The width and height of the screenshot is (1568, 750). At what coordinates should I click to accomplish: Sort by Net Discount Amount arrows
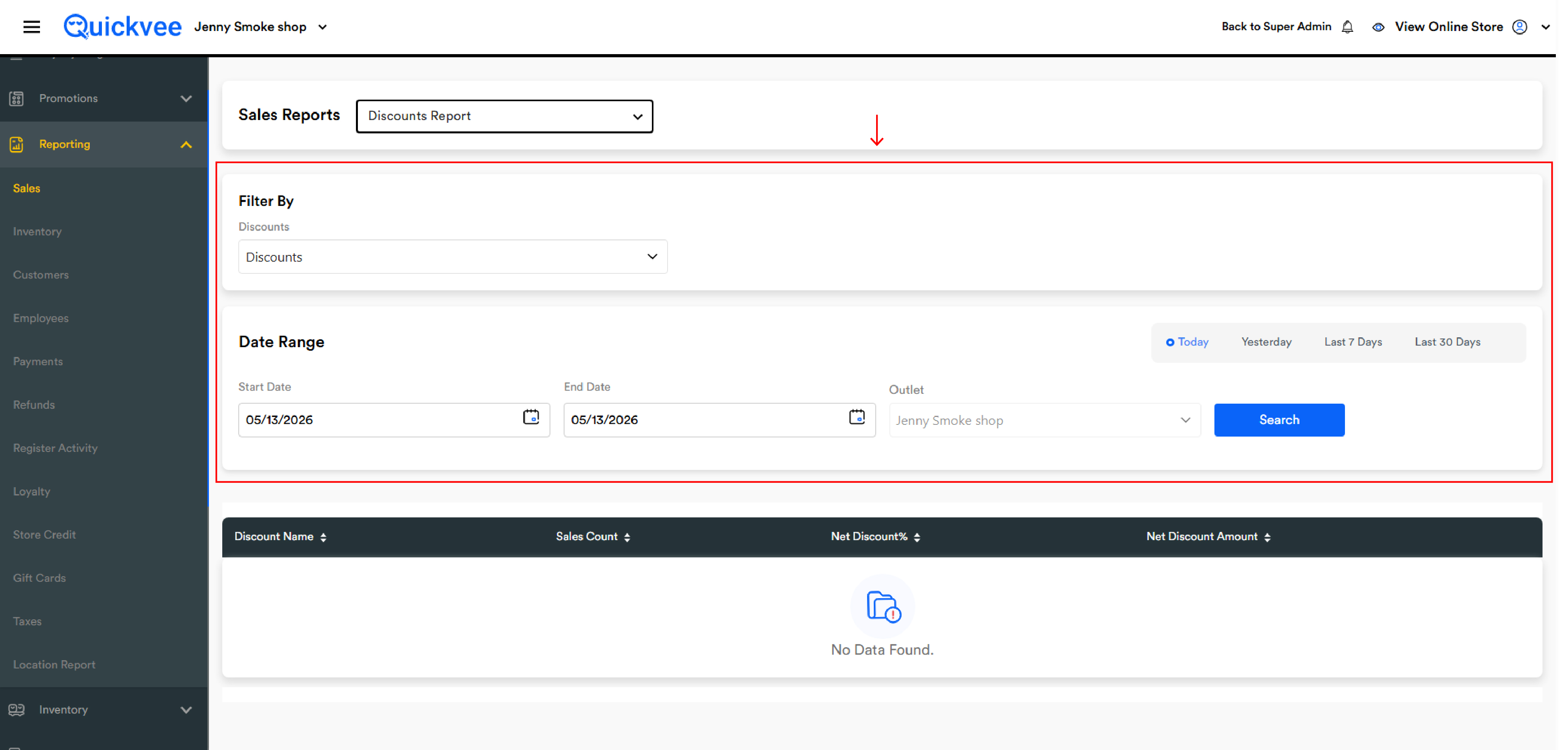pos(1267,537)
